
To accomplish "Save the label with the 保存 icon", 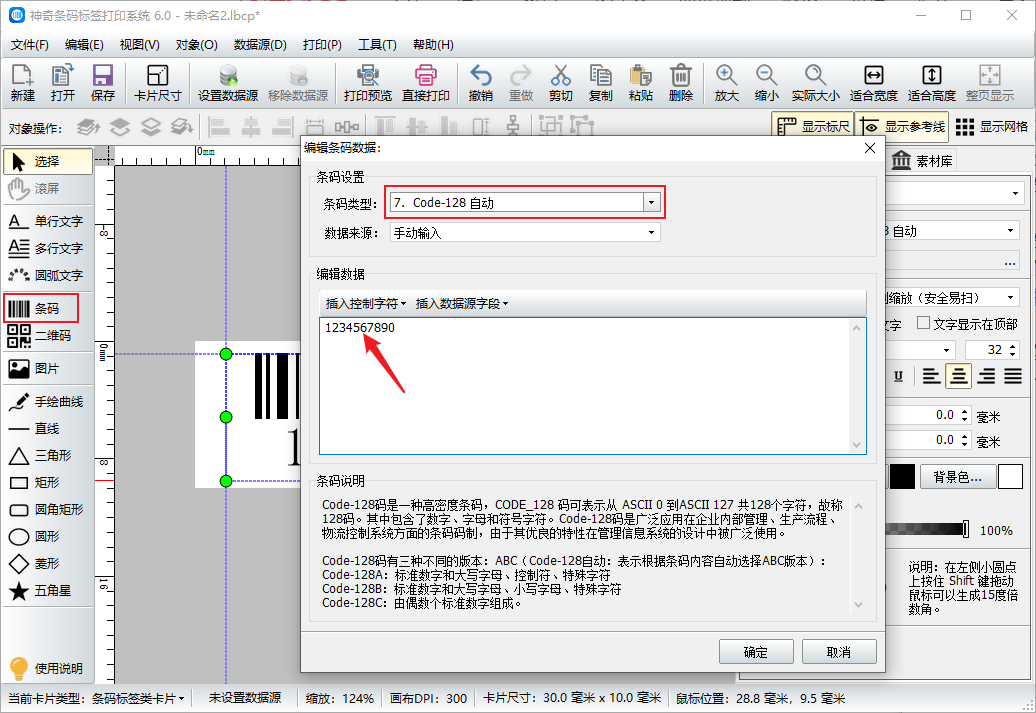I will 102,83.
